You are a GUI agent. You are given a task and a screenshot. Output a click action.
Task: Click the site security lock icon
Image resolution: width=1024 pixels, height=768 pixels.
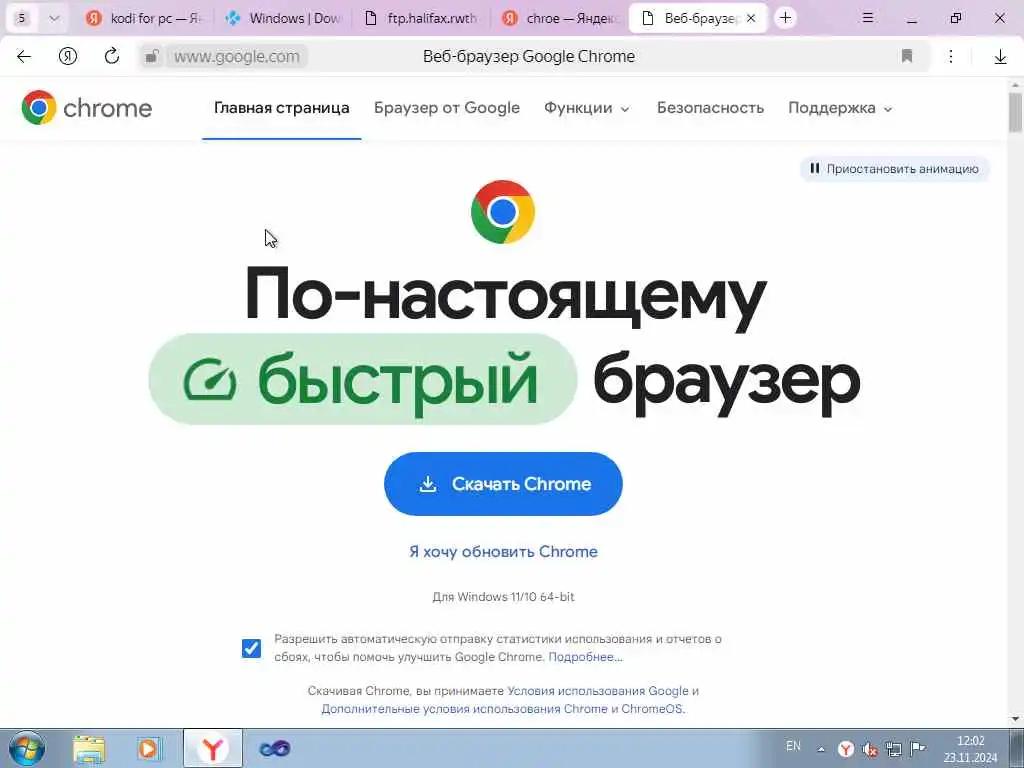point(152,57)
